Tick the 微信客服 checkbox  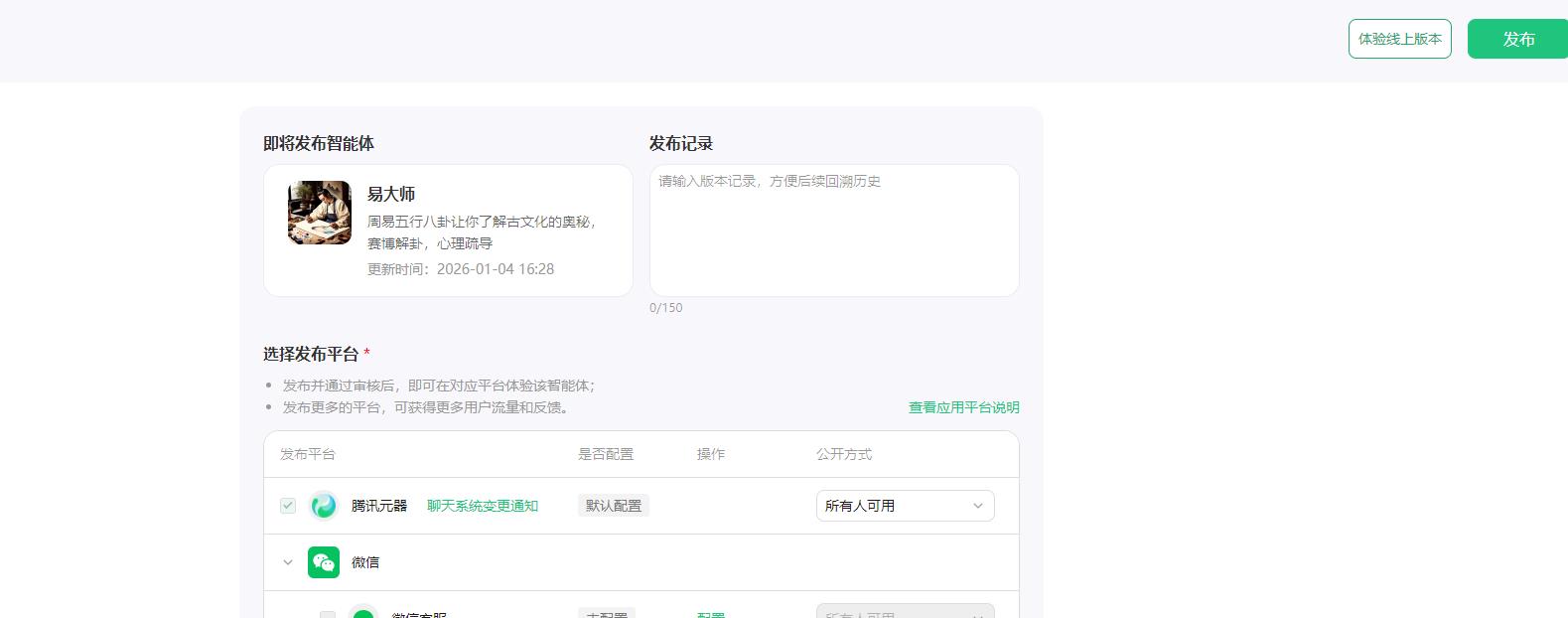pyautogui.click(x=328, y=615)
